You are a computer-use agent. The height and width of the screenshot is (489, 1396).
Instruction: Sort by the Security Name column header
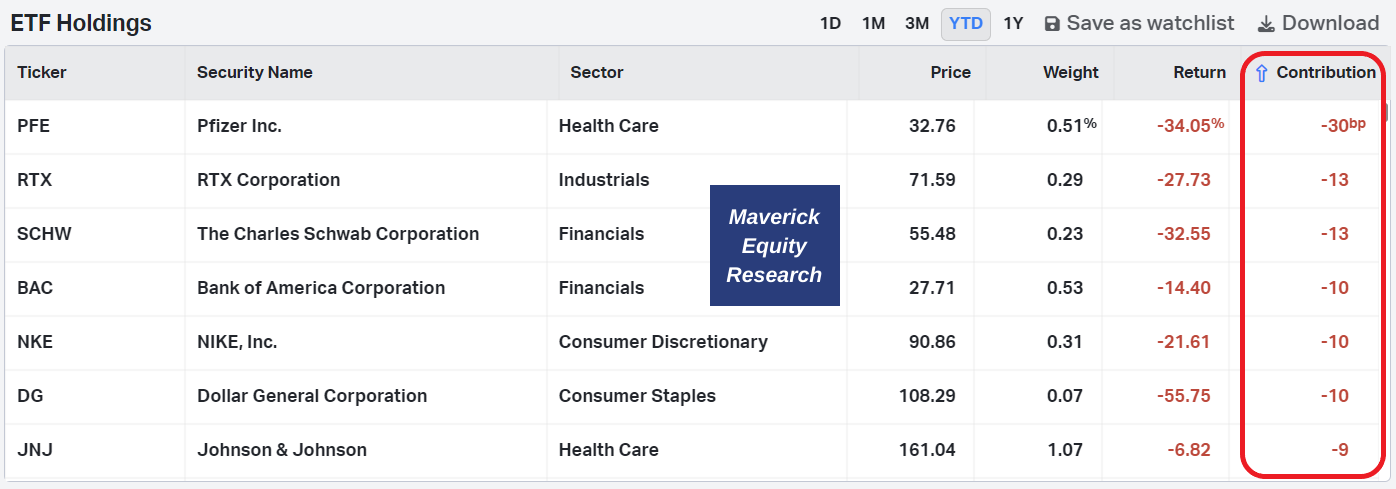[x=255, y=72]
